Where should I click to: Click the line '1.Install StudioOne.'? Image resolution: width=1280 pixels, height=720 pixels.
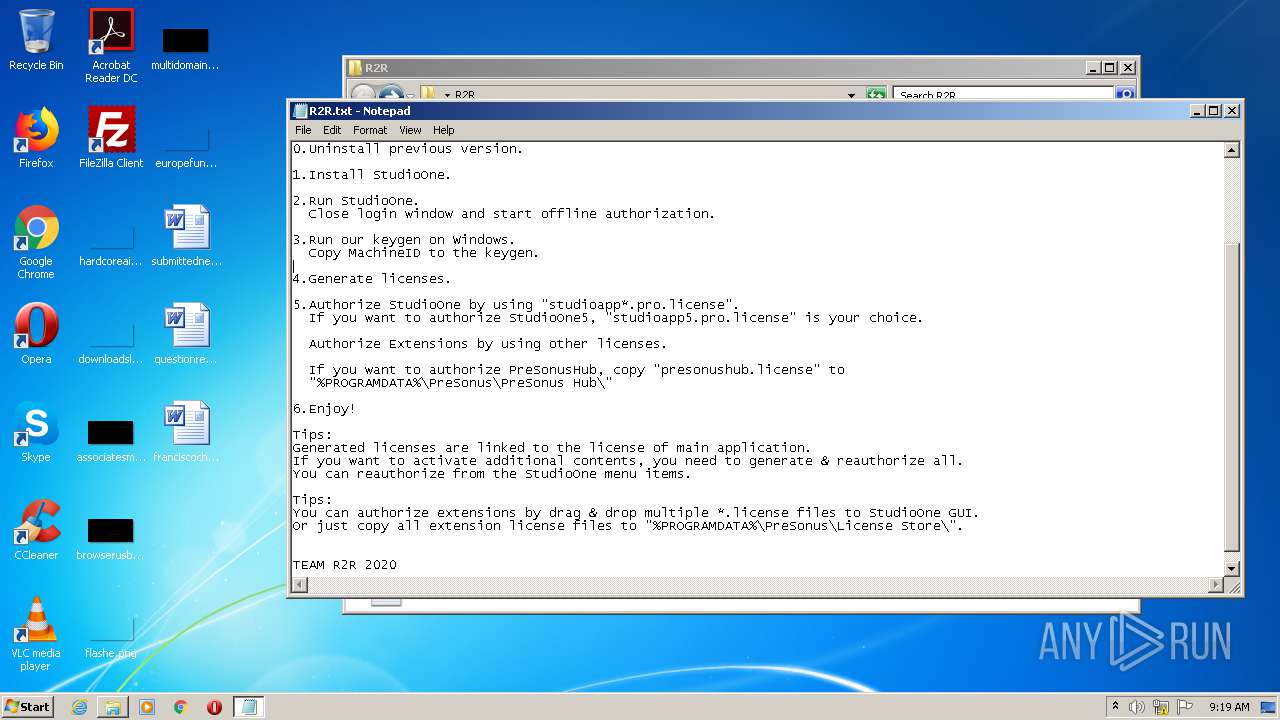click(x=372, y=175)
